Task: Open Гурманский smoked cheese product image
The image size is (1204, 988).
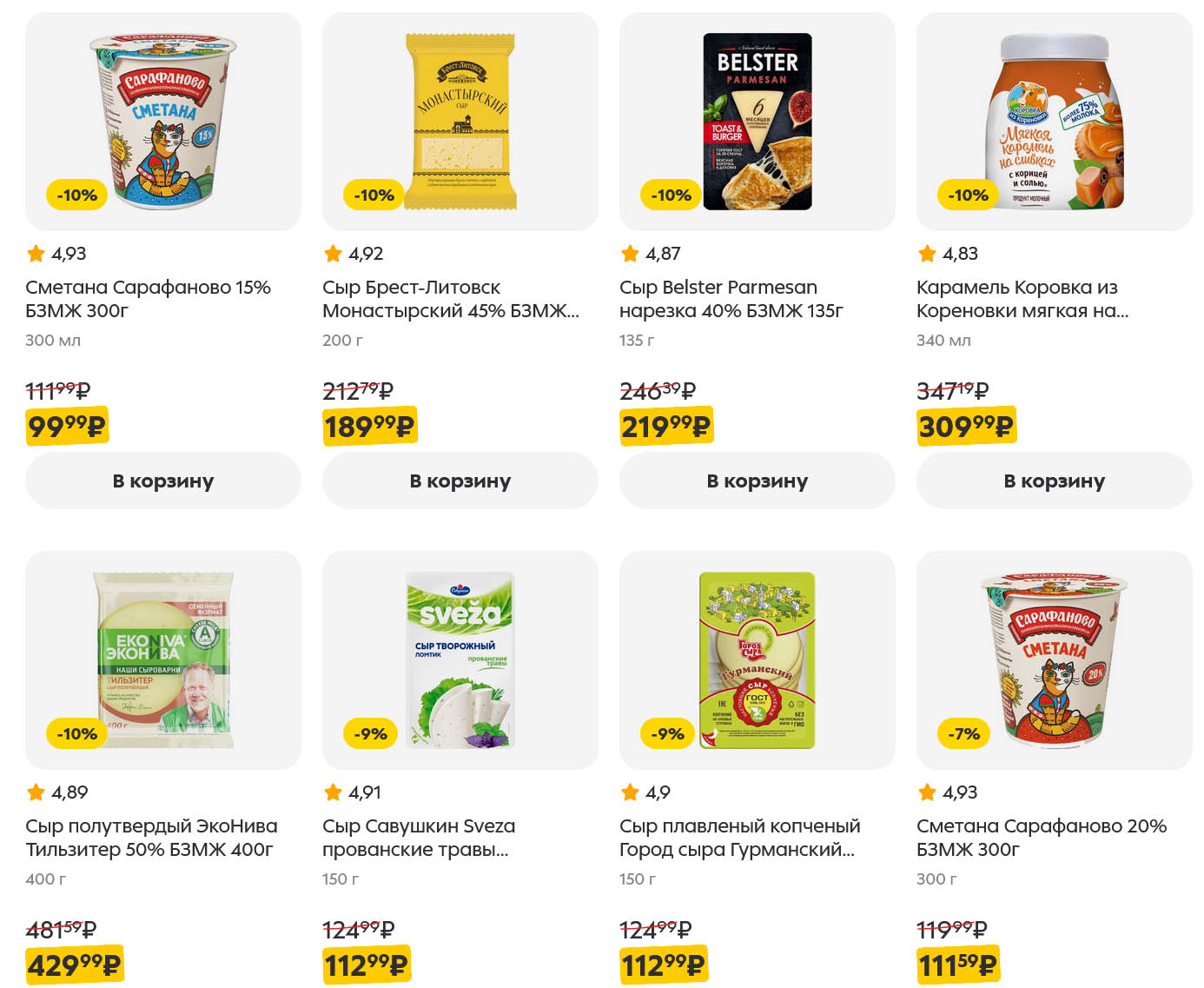Action: [757, 660]
